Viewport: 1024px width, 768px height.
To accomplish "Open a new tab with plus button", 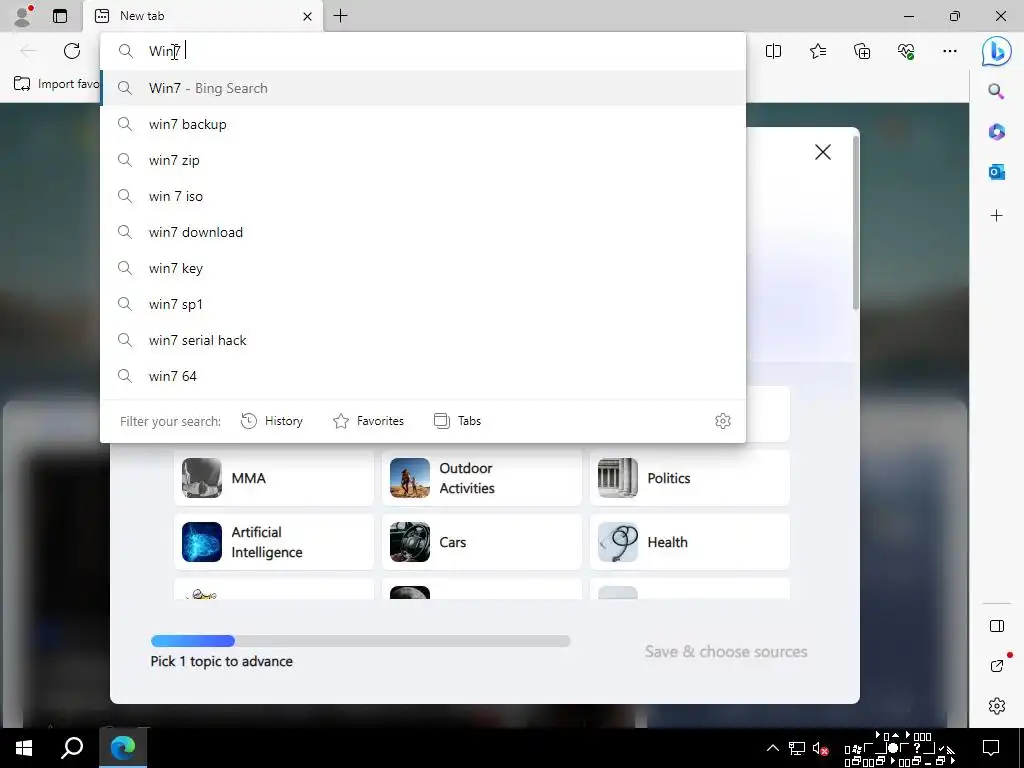I will pyautogui.click(x=340, y=16).
